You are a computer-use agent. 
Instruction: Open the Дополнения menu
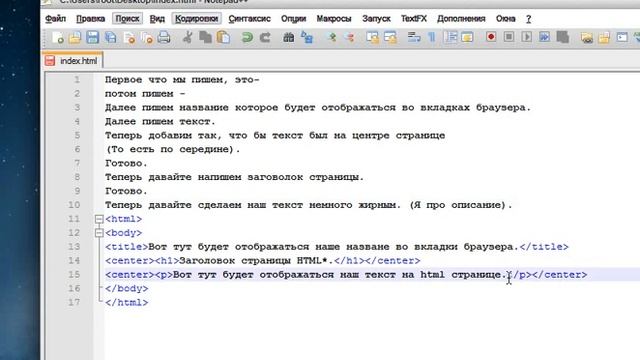coord(461,19)
